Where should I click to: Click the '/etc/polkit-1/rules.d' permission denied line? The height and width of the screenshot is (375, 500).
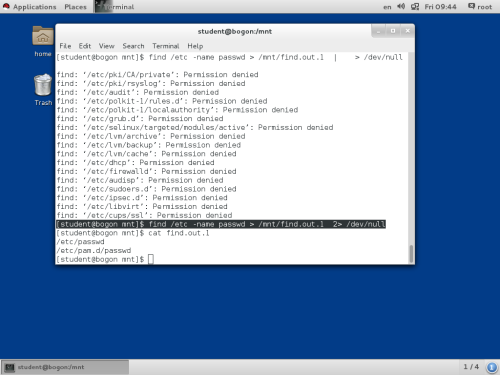pyautogui.click(x=162, y=101)
